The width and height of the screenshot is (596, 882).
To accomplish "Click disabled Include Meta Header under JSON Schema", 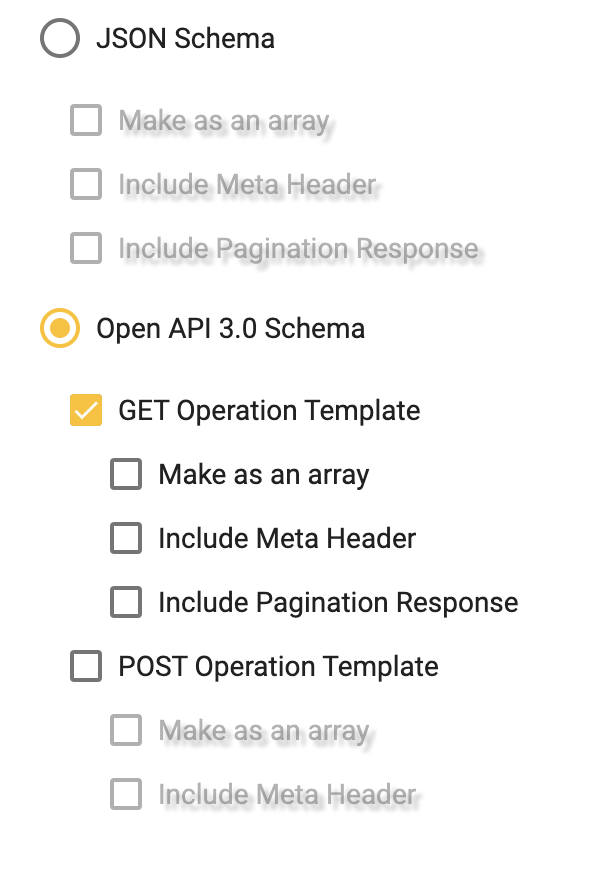I will [x=86, y=184].
